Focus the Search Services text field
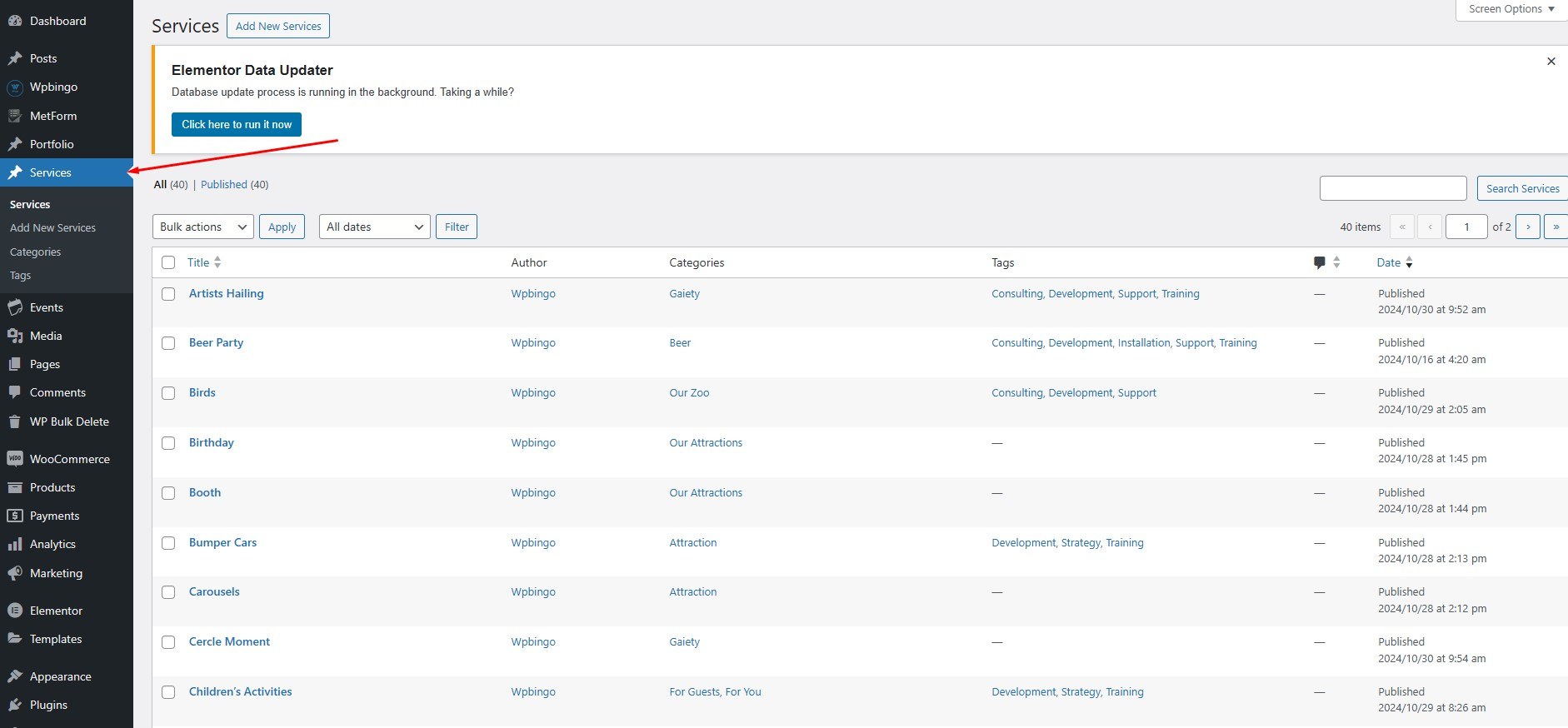This screenshot has height=728, width=1568. tap(1392, 188)
